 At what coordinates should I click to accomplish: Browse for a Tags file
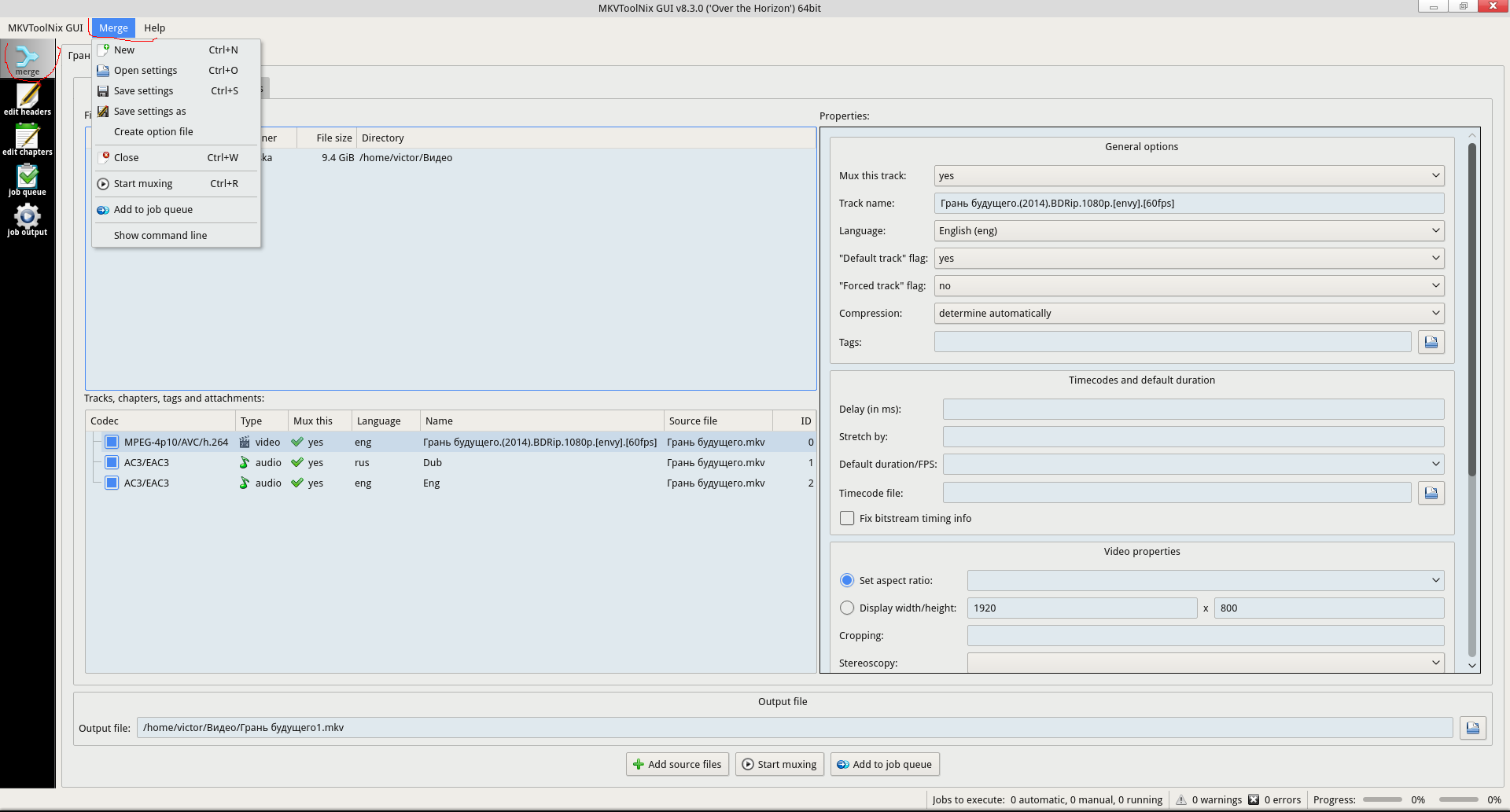pyautogui.click(x=1431, y=342)
